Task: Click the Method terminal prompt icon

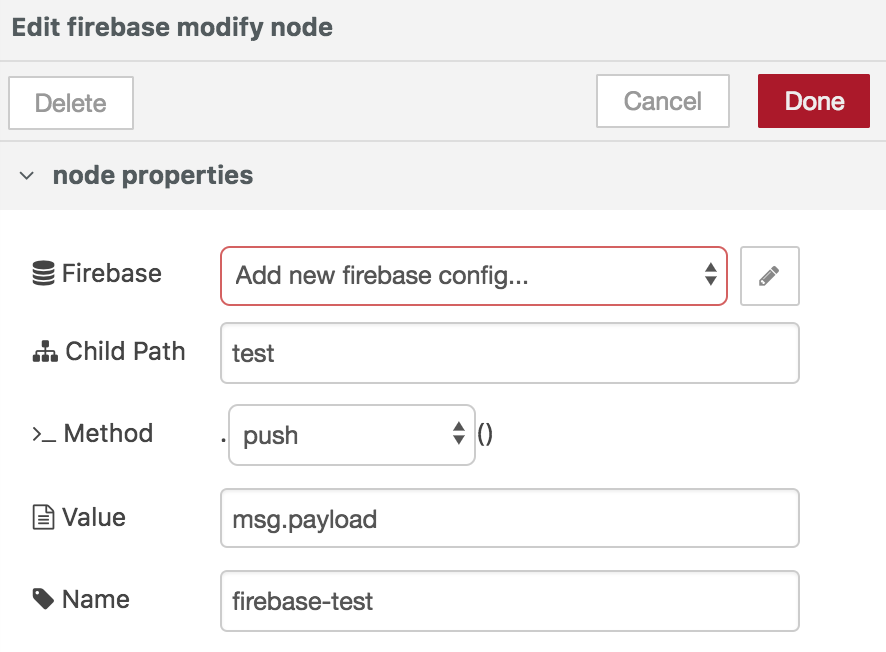Action: (x=44, y=434)
